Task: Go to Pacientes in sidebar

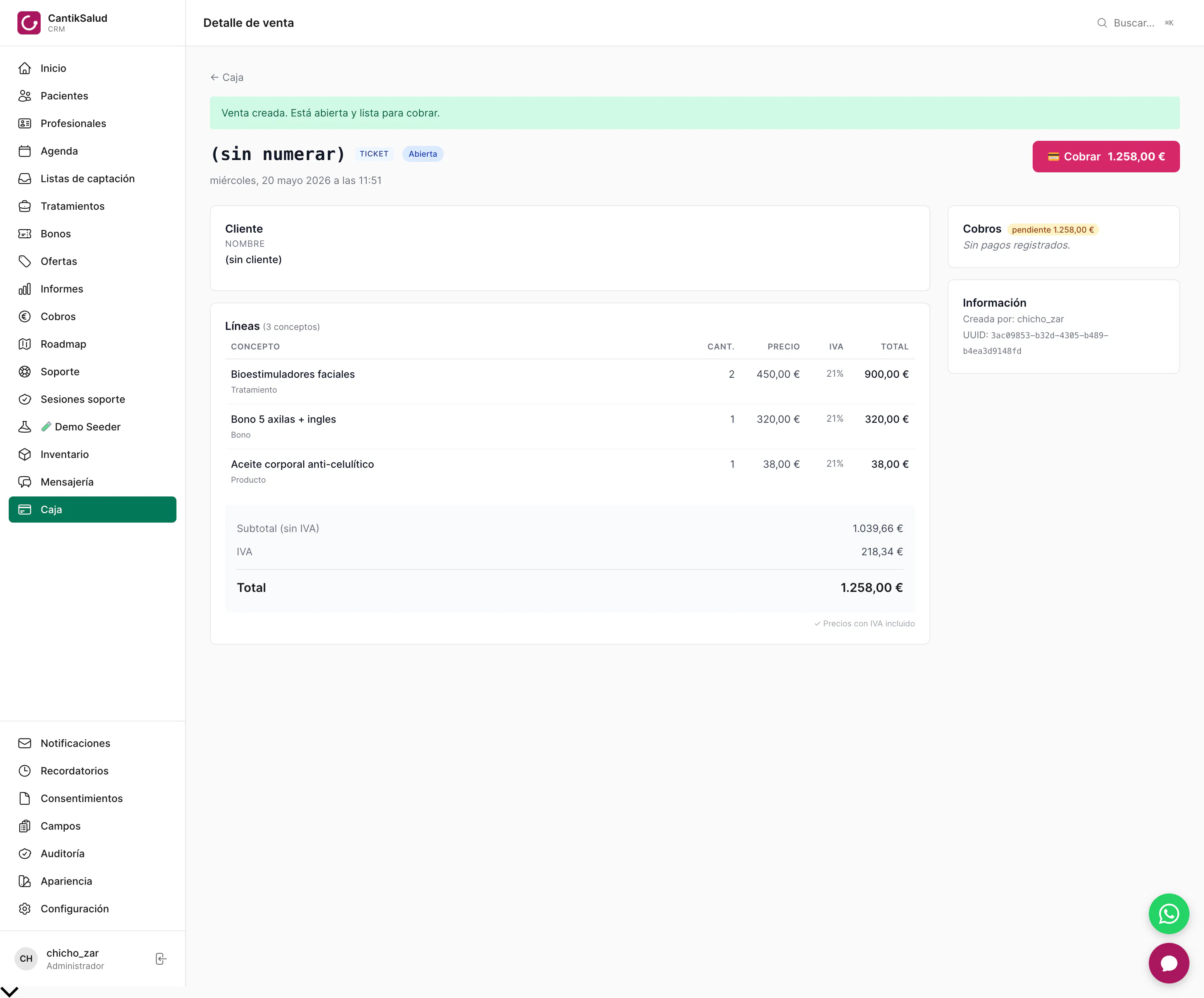Action: tap(92, 96)
